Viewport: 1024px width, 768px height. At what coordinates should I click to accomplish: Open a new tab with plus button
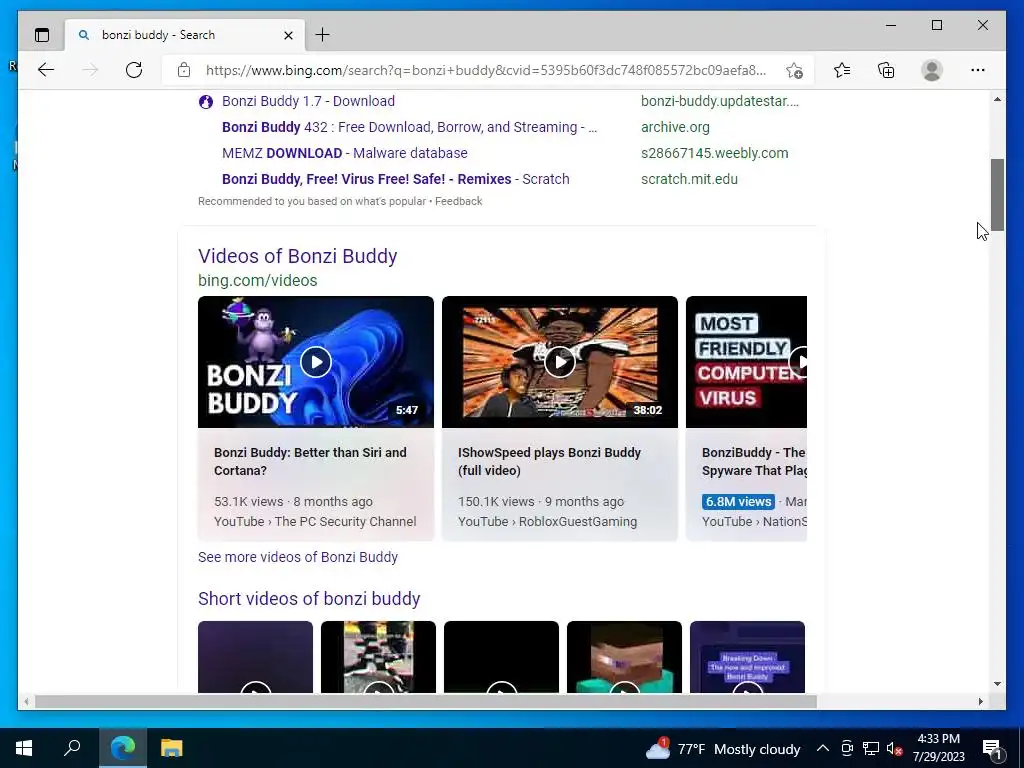[323, 35]
